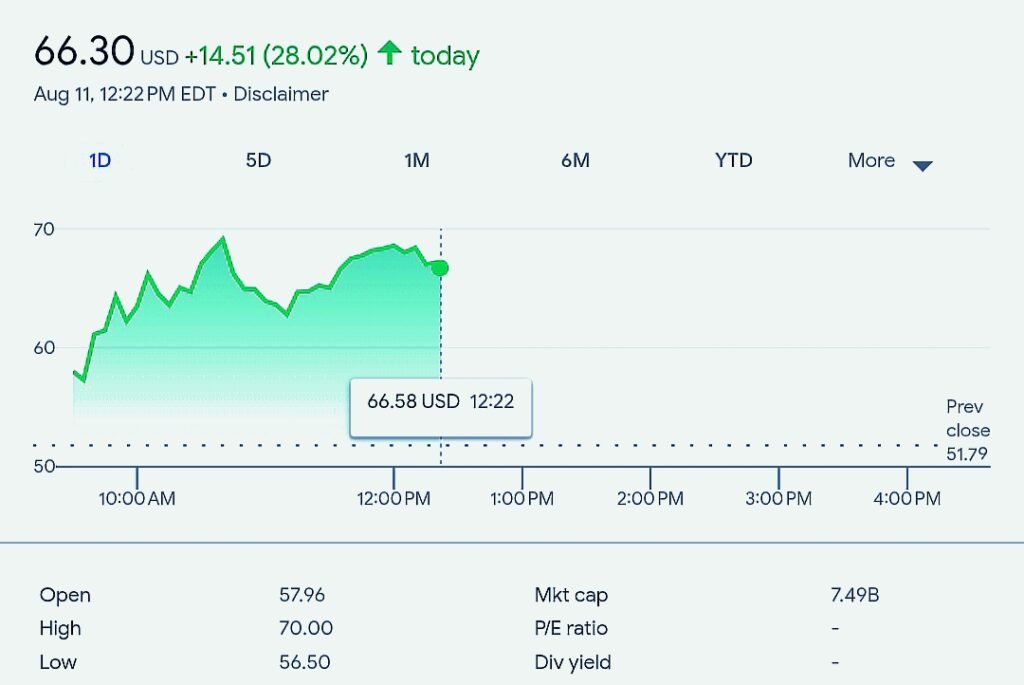1024x685 pixels.
Task: Expand the More ranges dropdown arrow
Action: [x=922, y=166]
